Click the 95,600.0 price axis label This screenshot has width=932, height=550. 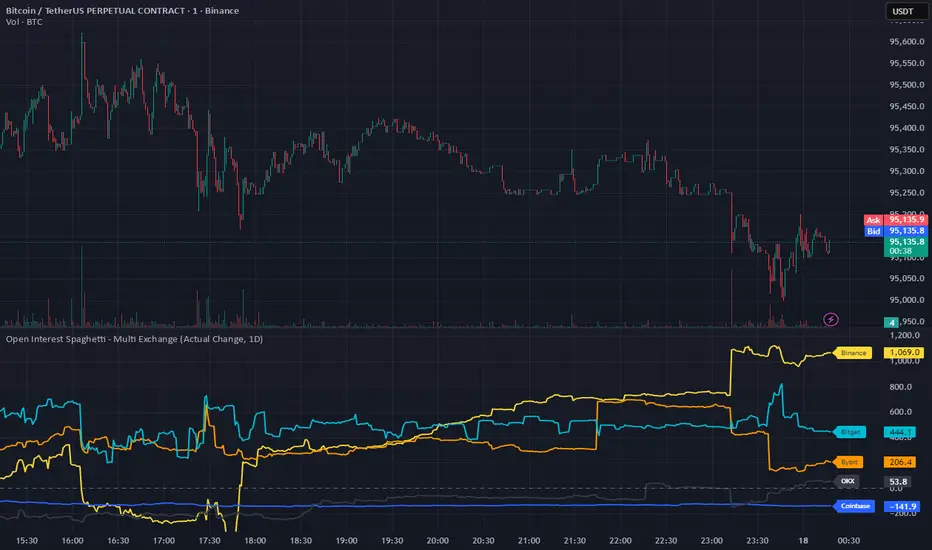(906, 42)
